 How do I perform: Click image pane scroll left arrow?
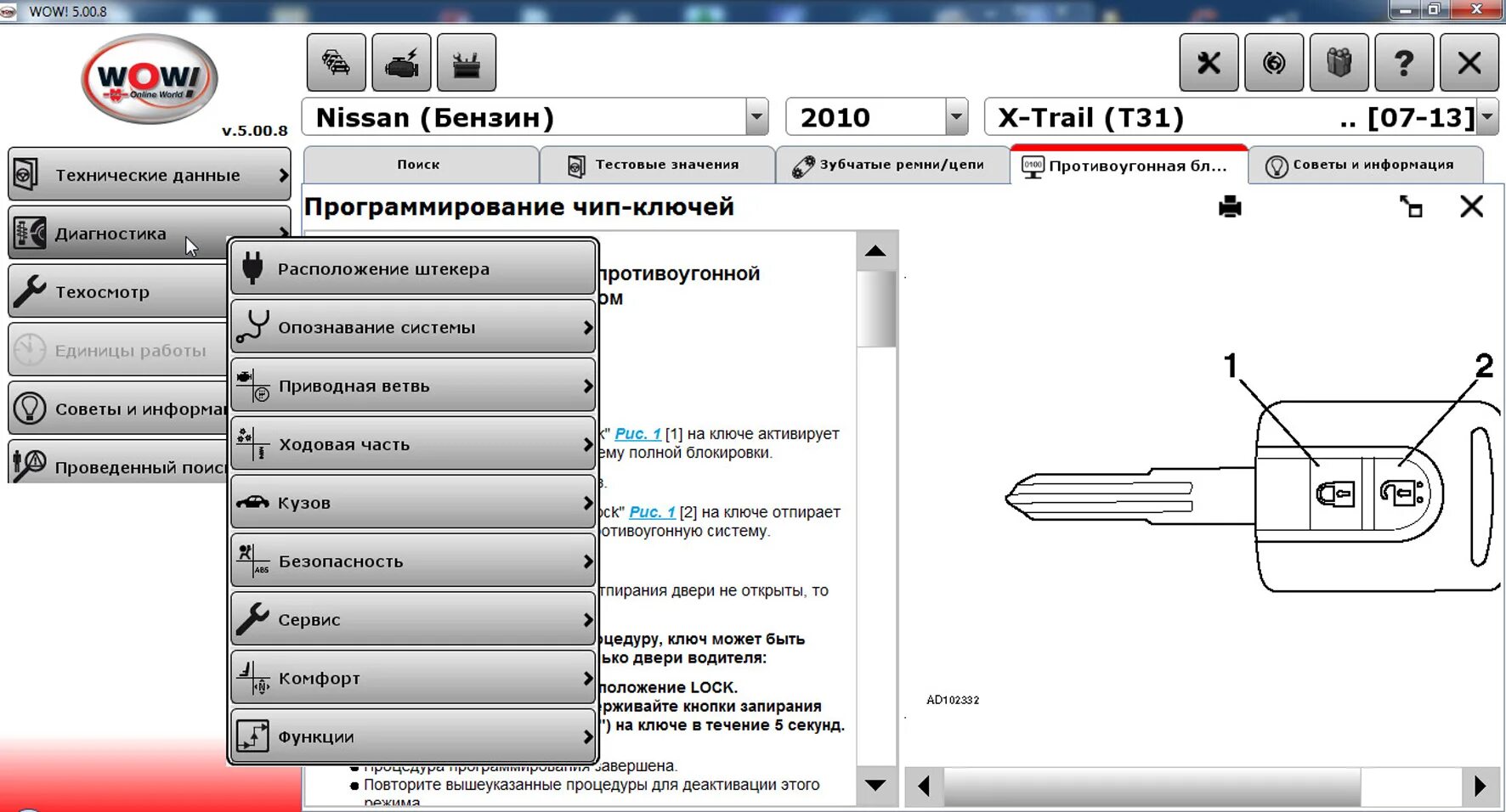pyautogui.click(x=924, y=786)
